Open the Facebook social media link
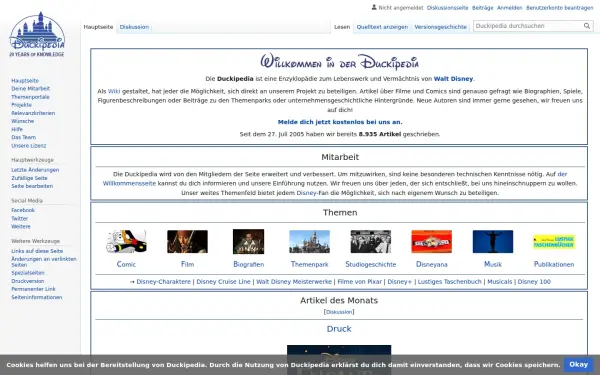The height and width of the screenshot is (375, 600). 23,210
